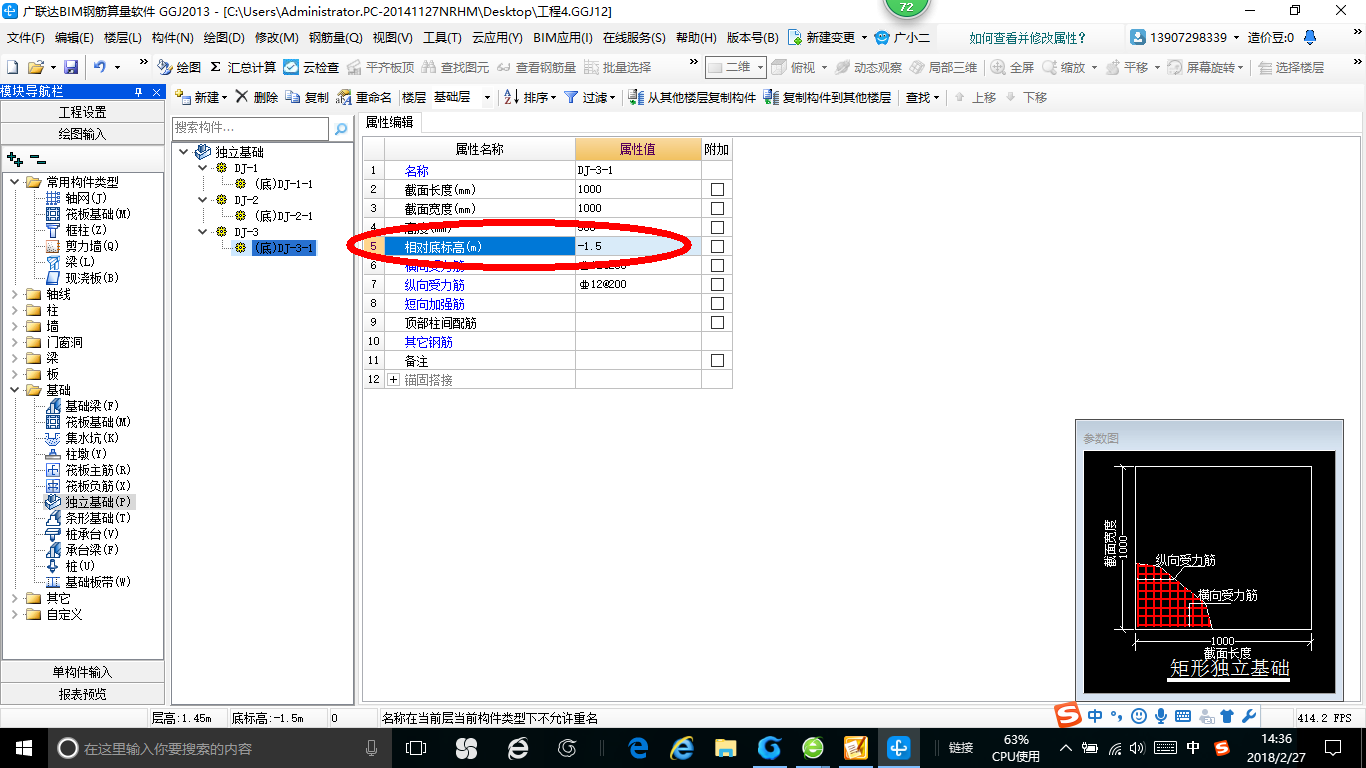Switch to the 属性编辑 tab

(x=389, y=122)
